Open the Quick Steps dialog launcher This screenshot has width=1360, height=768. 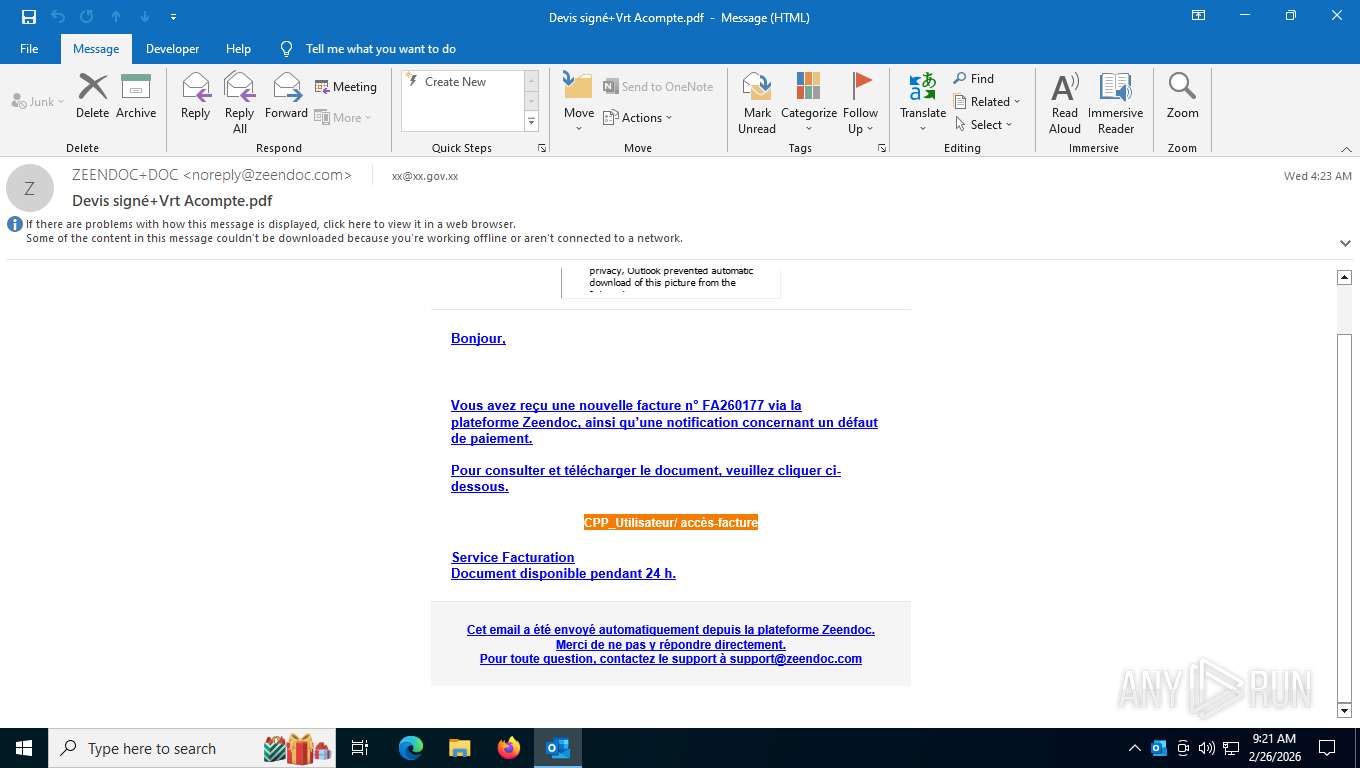coord(542,148)
